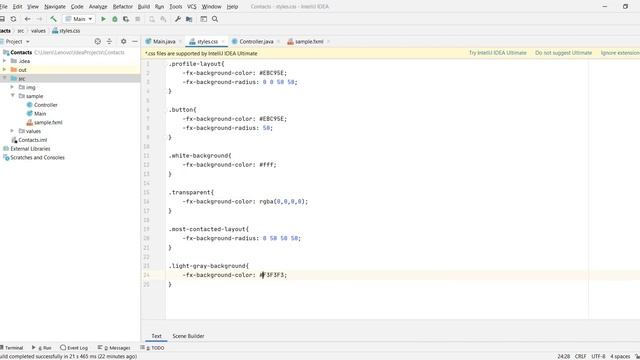This screenshot has width=640, height=360.
Task: Click the layout window toolbar icon
Action: point(203,19)
